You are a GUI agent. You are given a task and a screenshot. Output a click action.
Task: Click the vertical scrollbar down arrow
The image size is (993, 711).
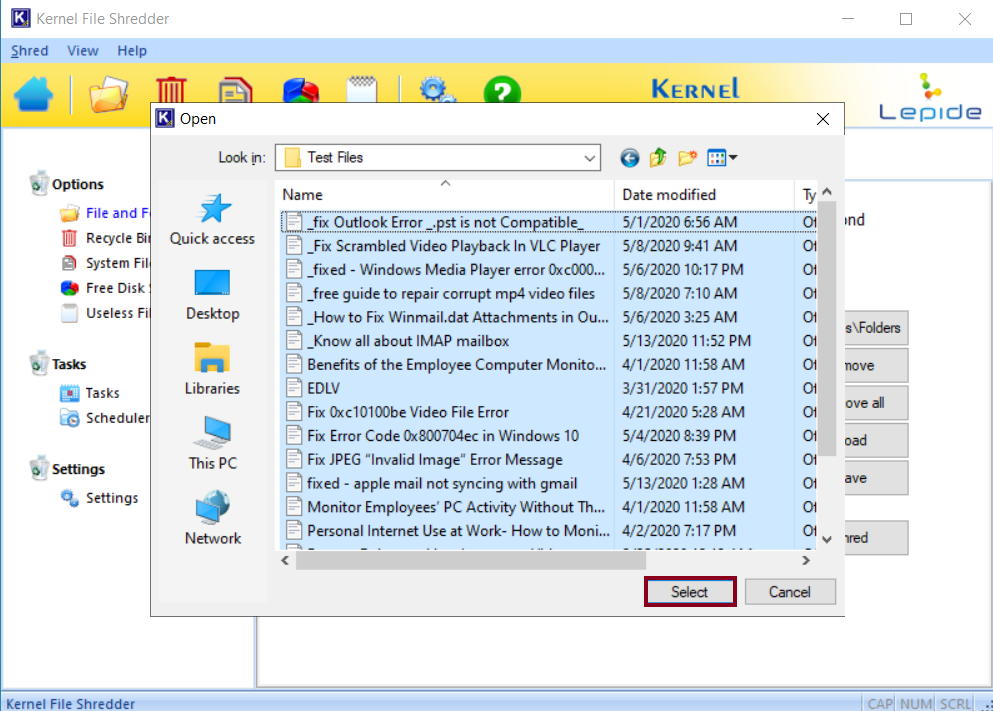(826, 539)
